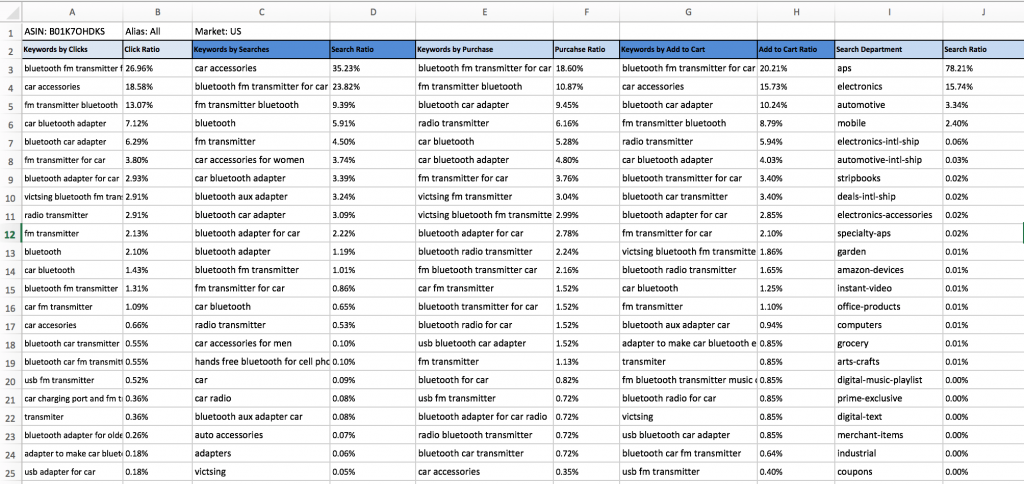Click the cell with 35.23%
Image resolution: width=1024 pixels, height=484 pixels.
pos(373,68)
